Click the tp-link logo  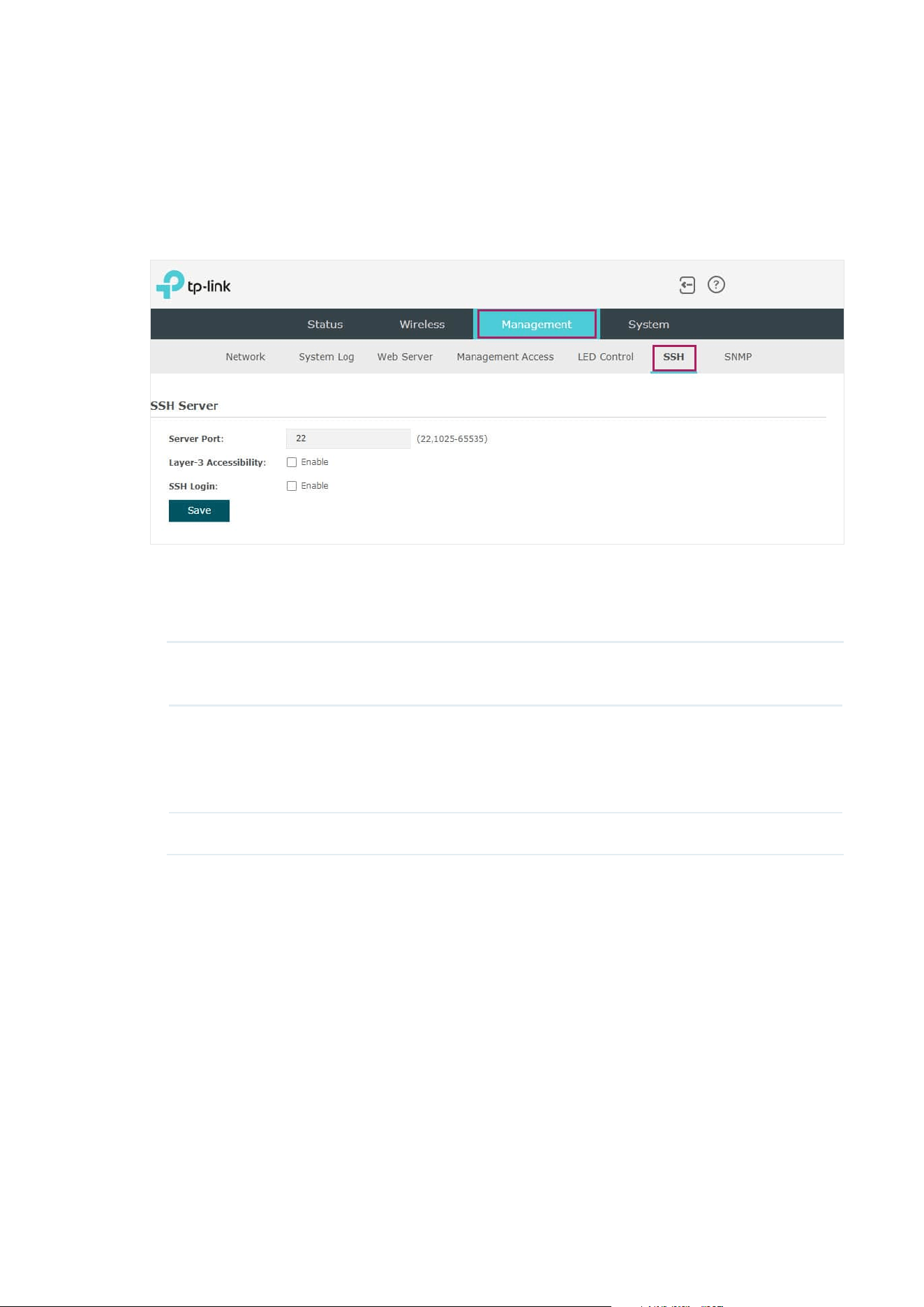193,285
